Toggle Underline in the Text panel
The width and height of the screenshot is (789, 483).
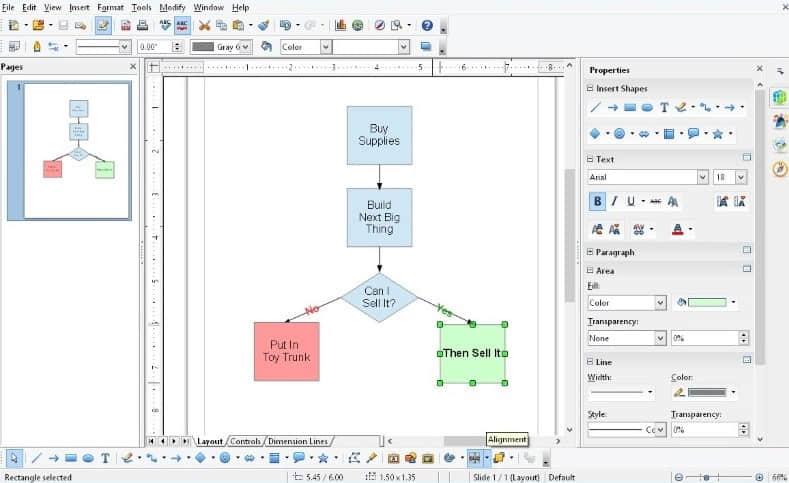coord(631,201)
